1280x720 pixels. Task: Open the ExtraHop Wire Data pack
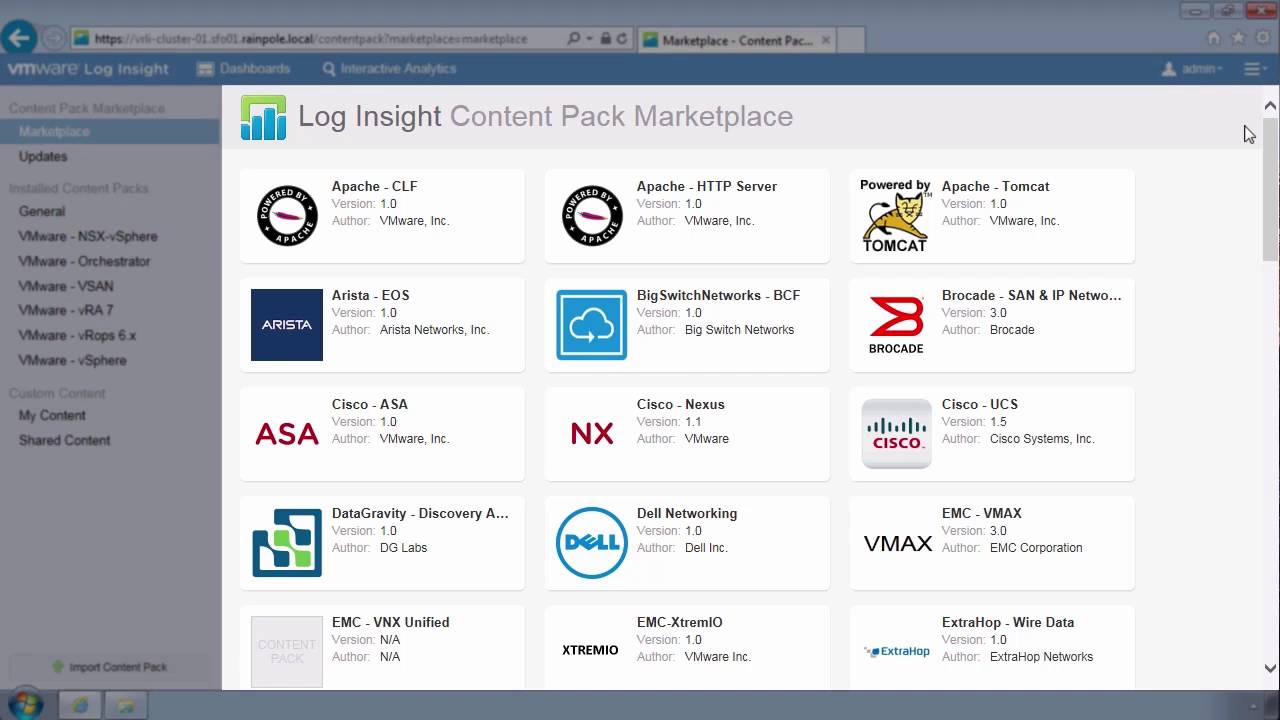click(992, 640)
